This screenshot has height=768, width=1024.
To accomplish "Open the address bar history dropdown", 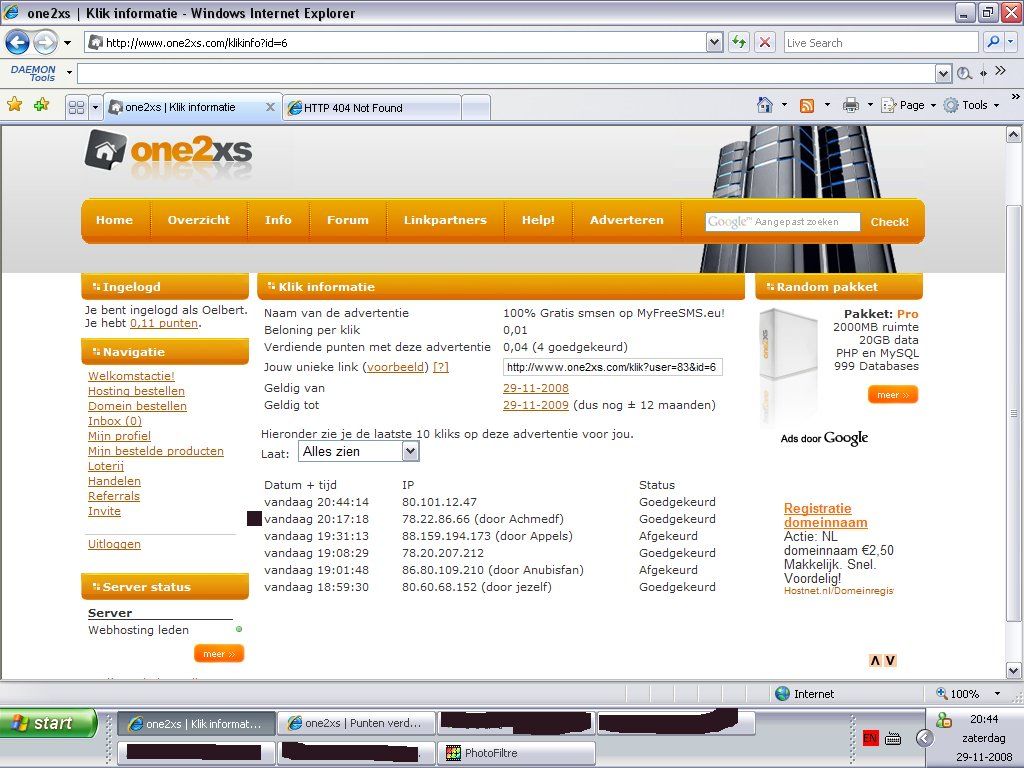I will pyautogui.click(x=714, y=43).
